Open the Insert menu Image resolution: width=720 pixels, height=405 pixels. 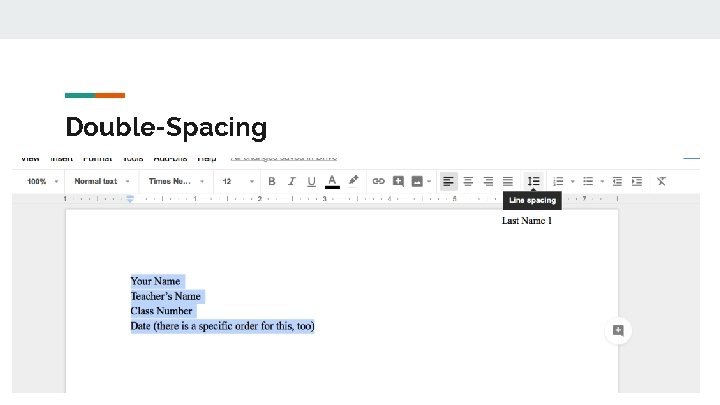click(62, 158)
